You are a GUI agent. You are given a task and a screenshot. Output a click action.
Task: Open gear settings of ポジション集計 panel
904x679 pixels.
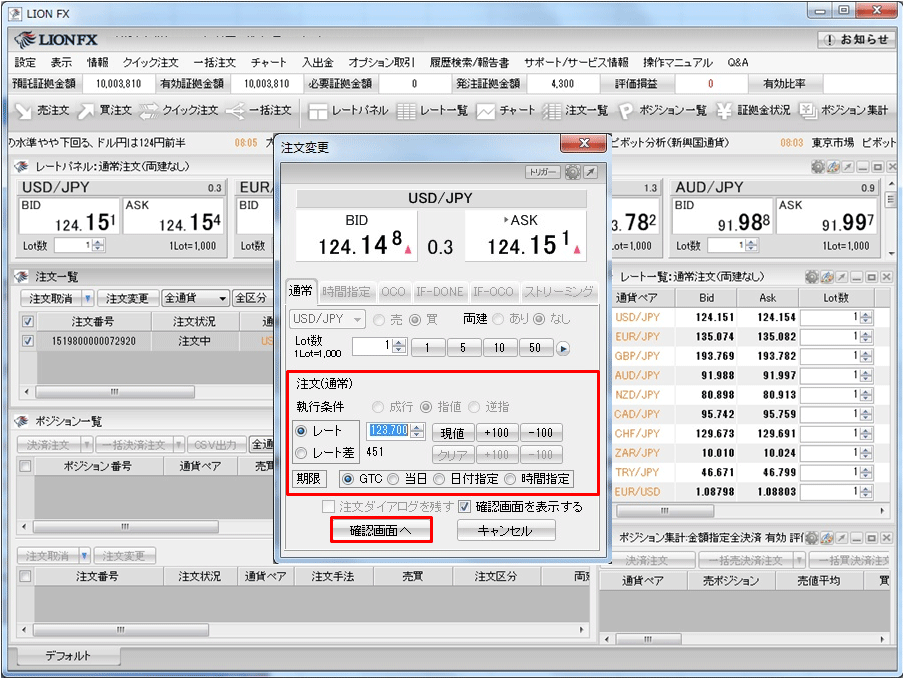[812, 538]
